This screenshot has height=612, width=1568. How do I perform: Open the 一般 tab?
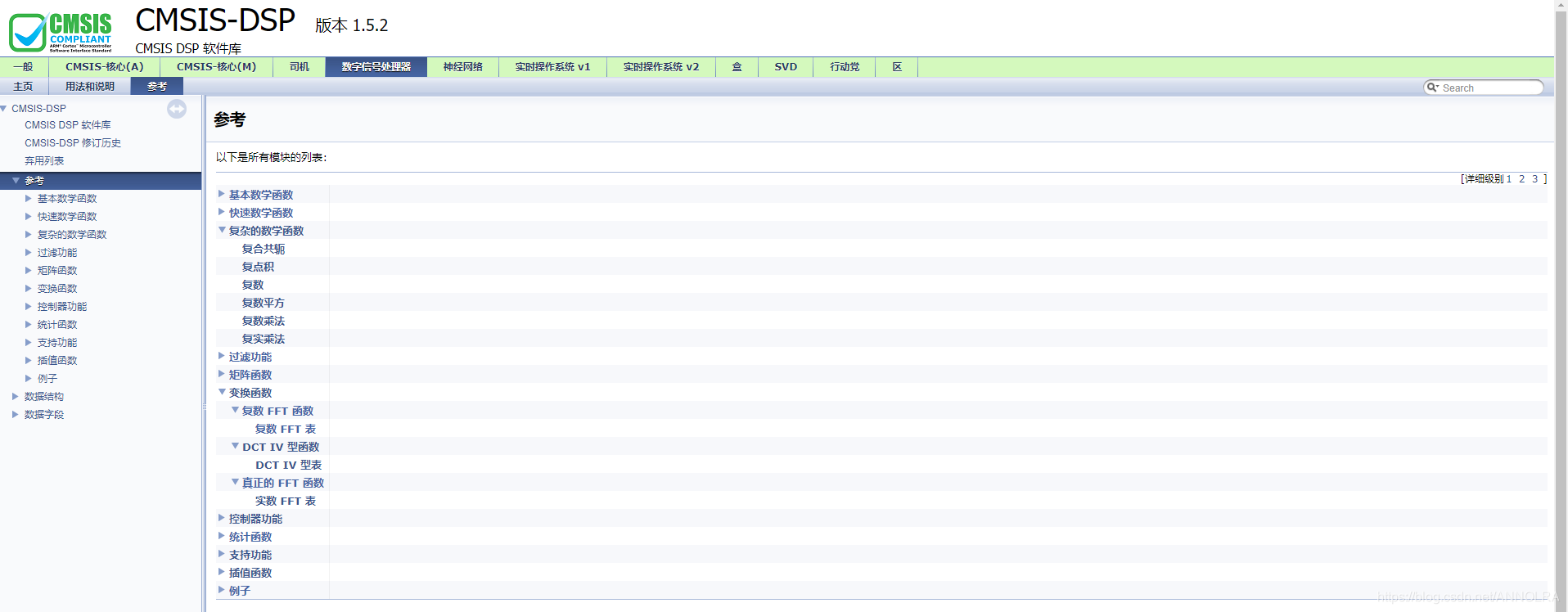[x=24, y=67]
